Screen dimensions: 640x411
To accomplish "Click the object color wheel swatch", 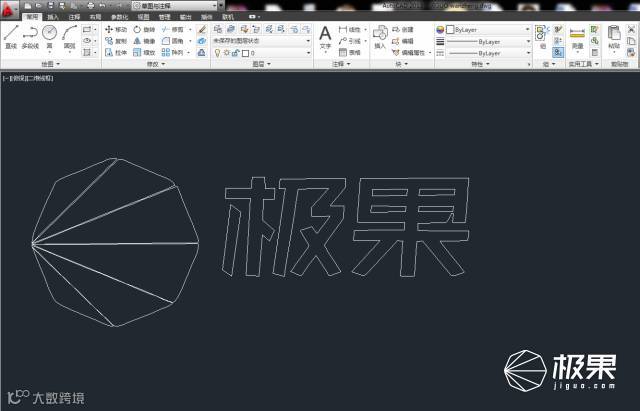I will pos(440,29).
